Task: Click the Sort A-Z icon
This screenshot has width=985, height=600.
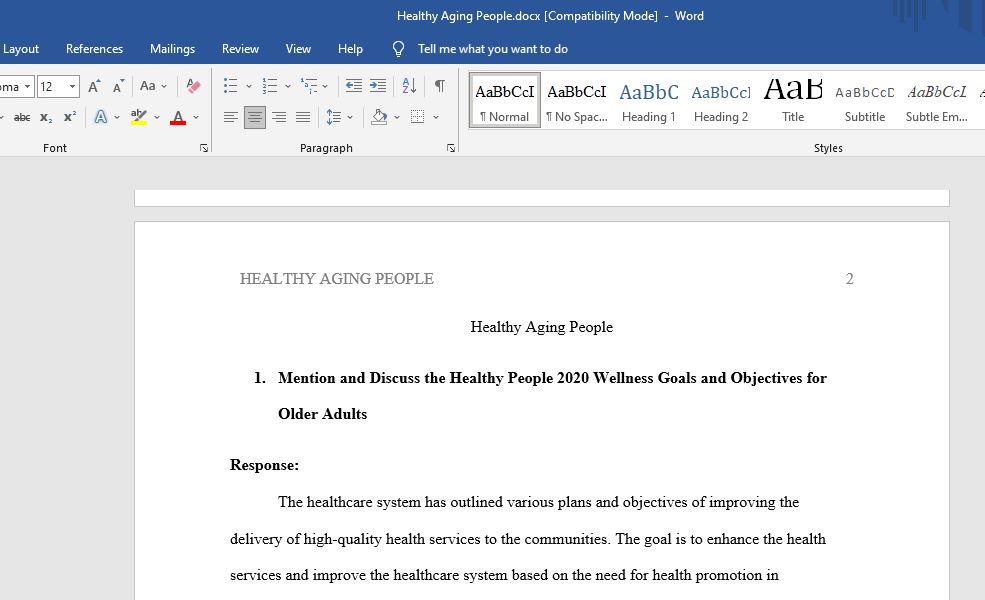Action: 409,86
